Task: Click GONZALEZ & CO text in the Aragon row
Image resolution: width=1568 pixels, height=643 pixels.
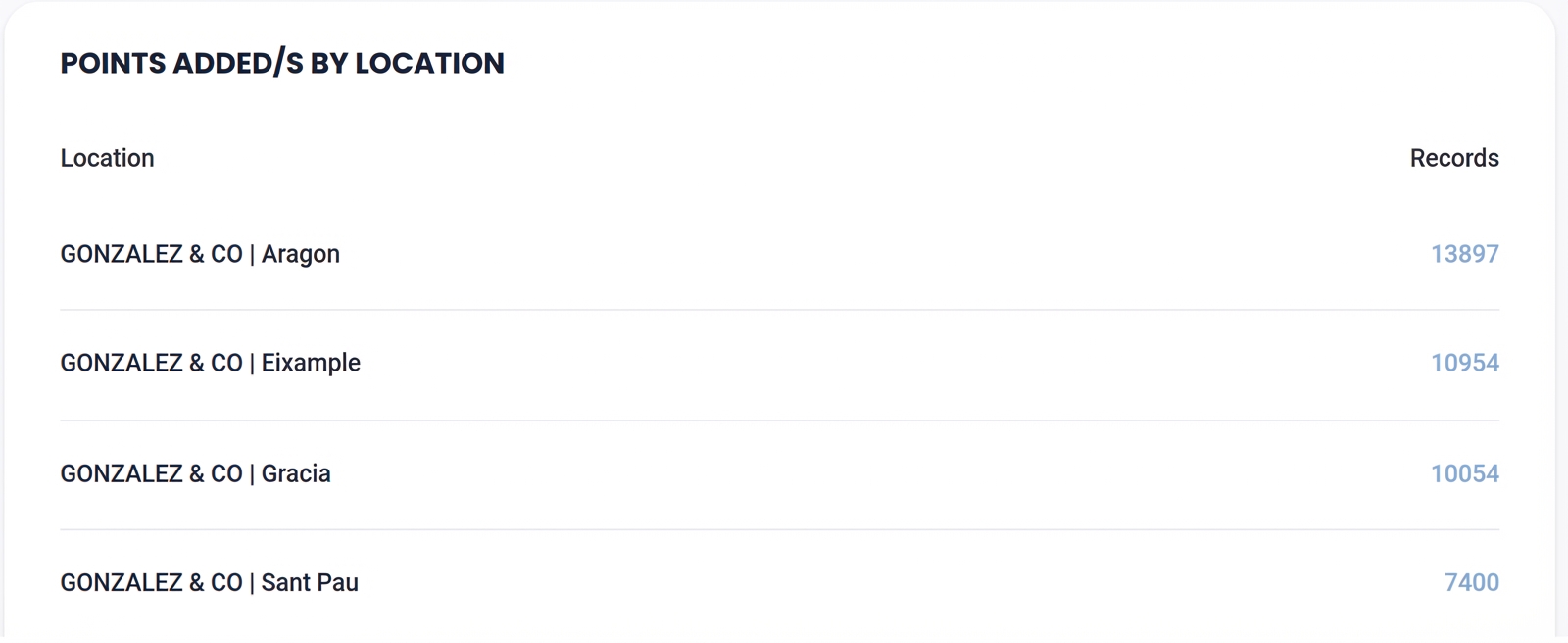Action: tap(151, 254)
